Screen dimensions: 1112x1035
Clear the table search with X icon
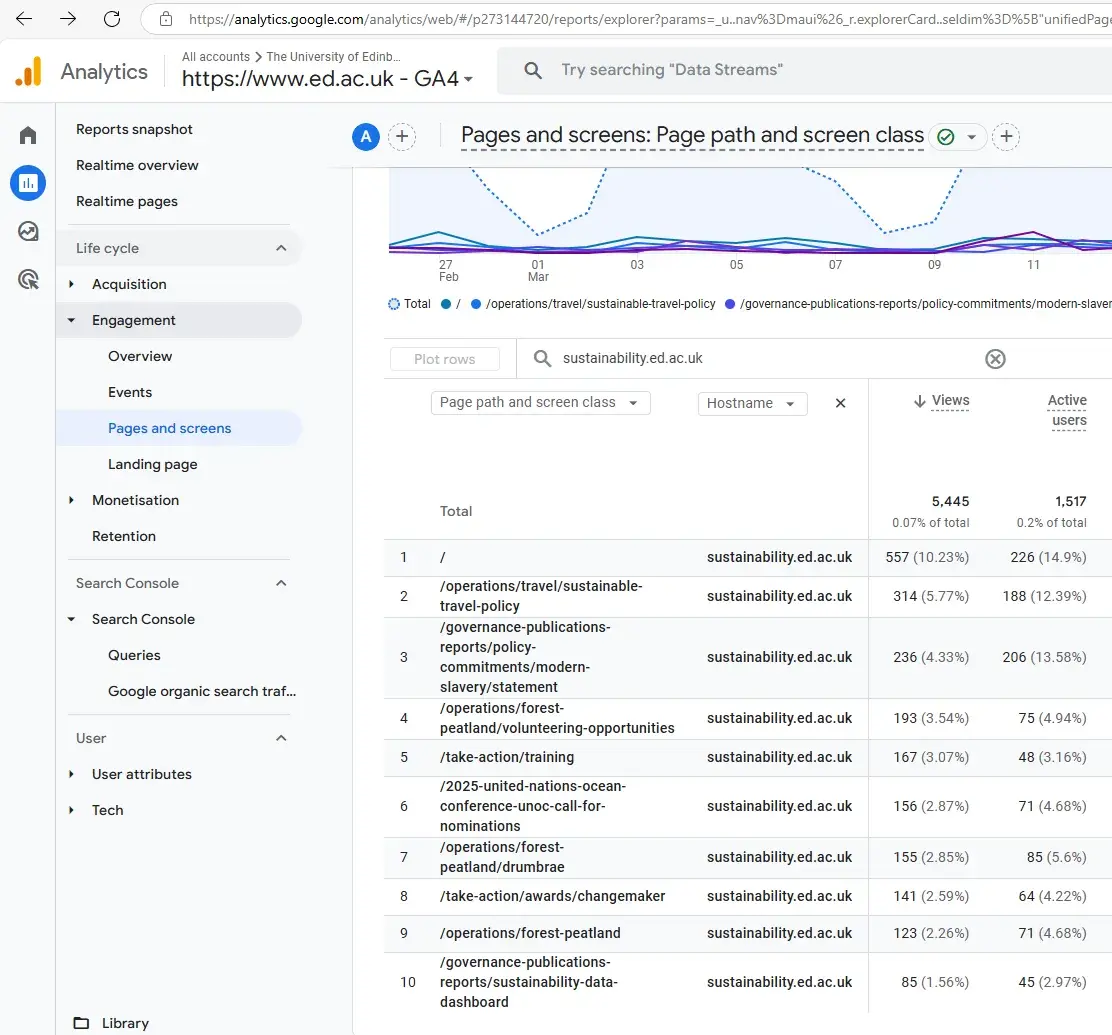tap(995, 359)
